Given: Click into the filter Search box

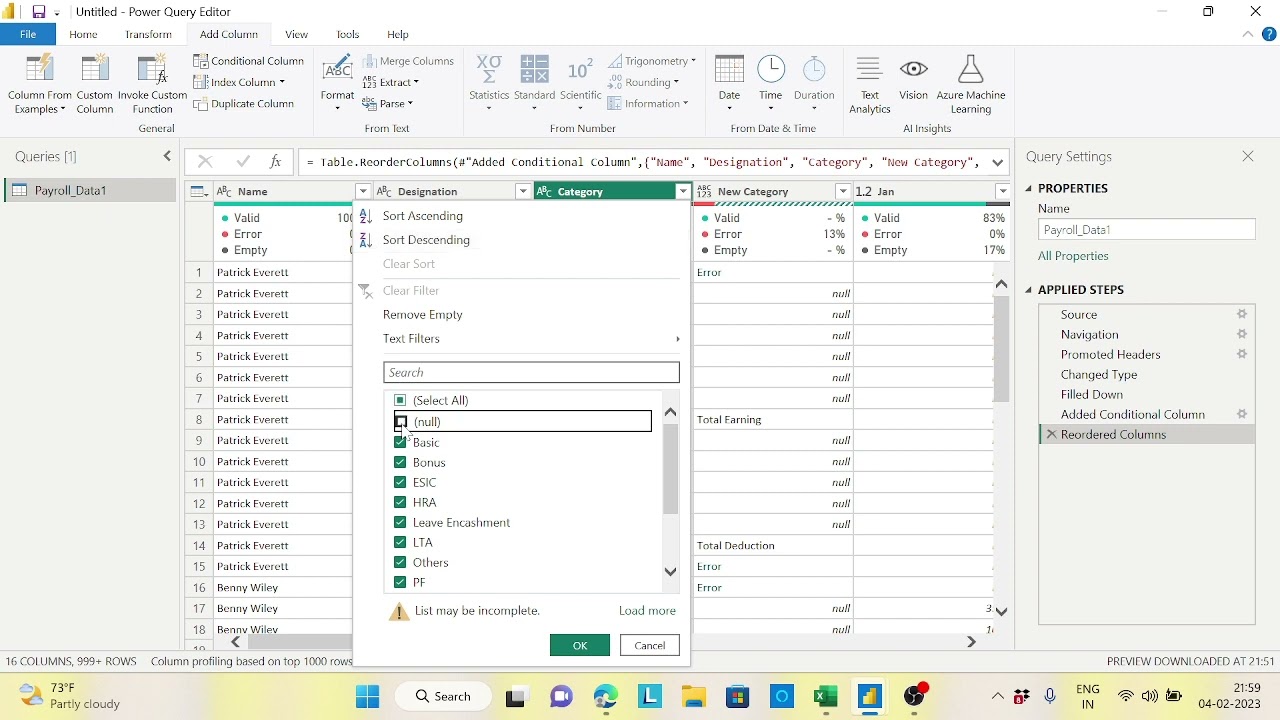Looking at the screenshot, I should (x=531, y=372).
